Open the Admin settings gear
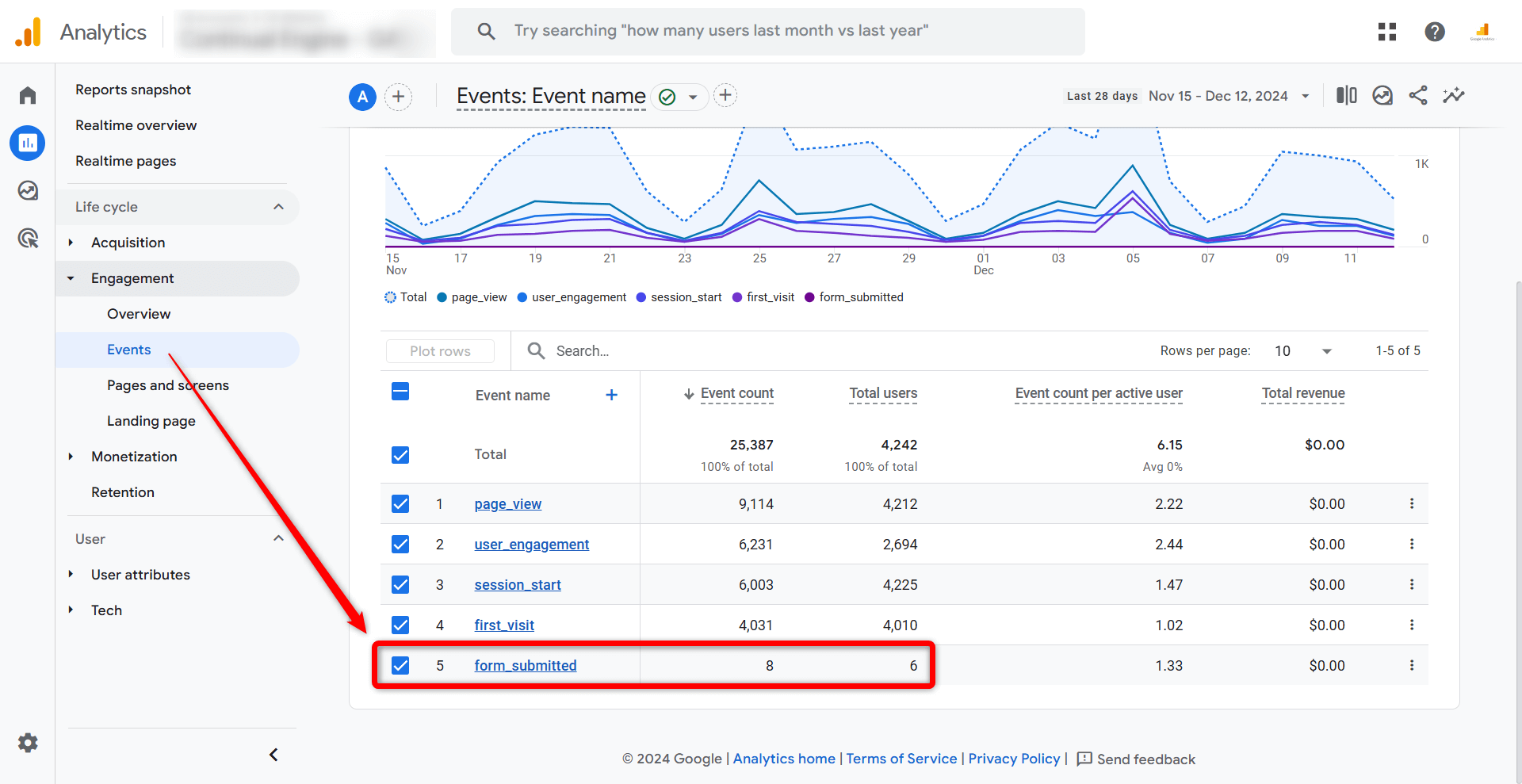Screen dimensions: 1522x784 (x=28, y=743)
